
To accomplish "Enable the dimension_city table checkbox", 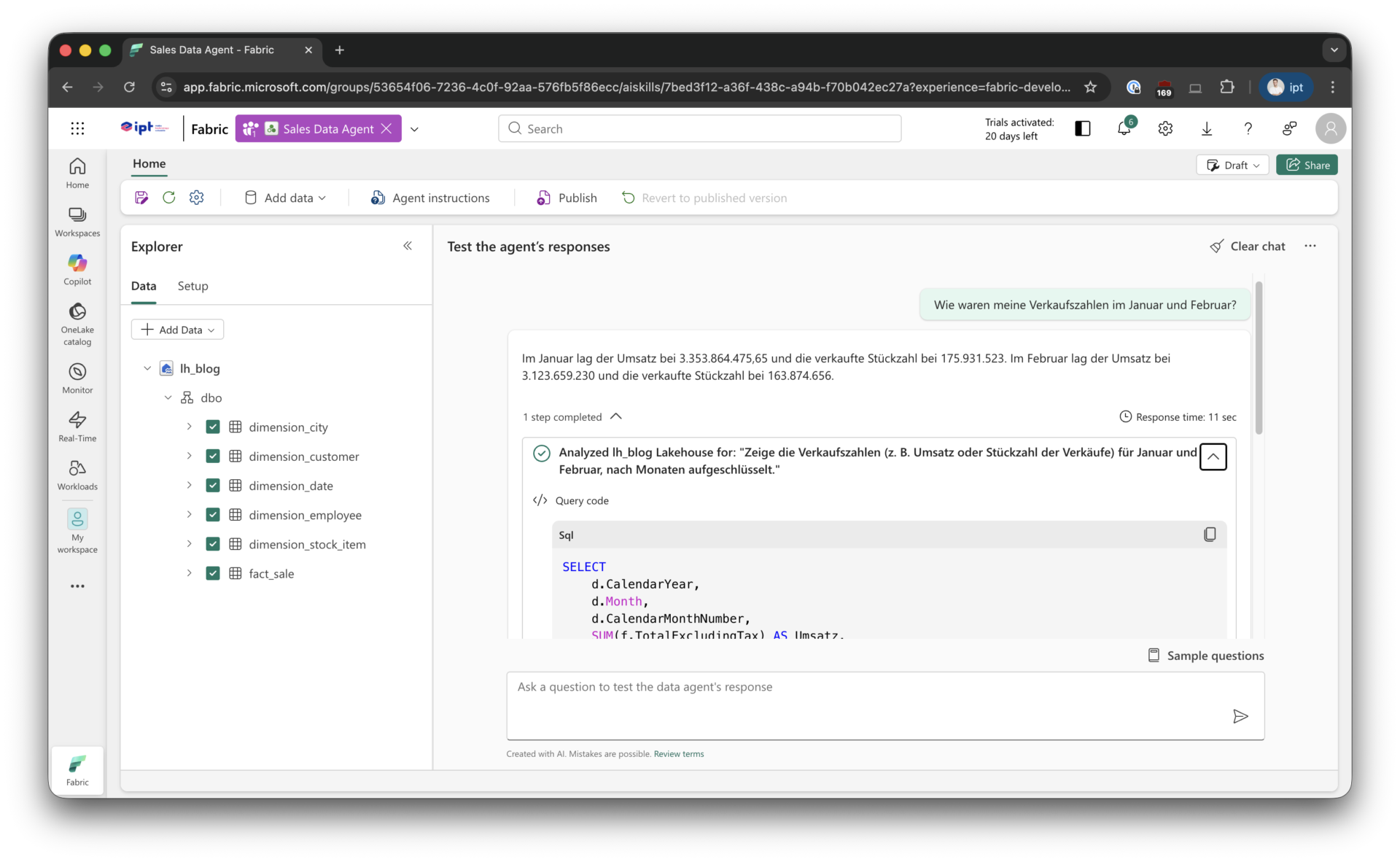I will point(213,427).
